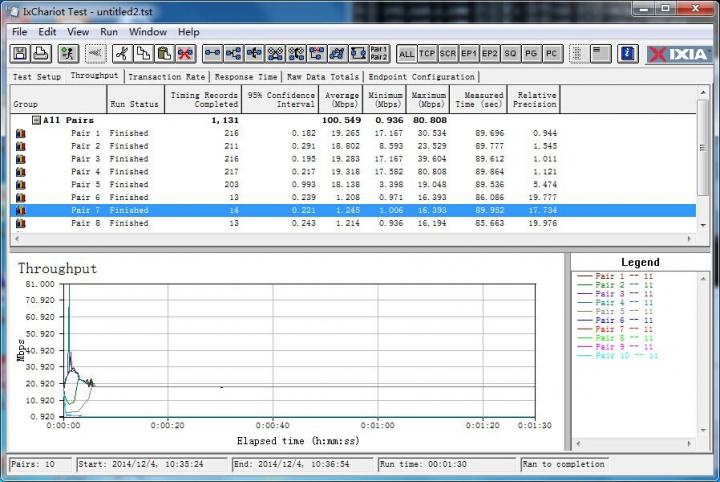
Task: Click the IXIA logo in the toolbar
Action: (679, 54)
